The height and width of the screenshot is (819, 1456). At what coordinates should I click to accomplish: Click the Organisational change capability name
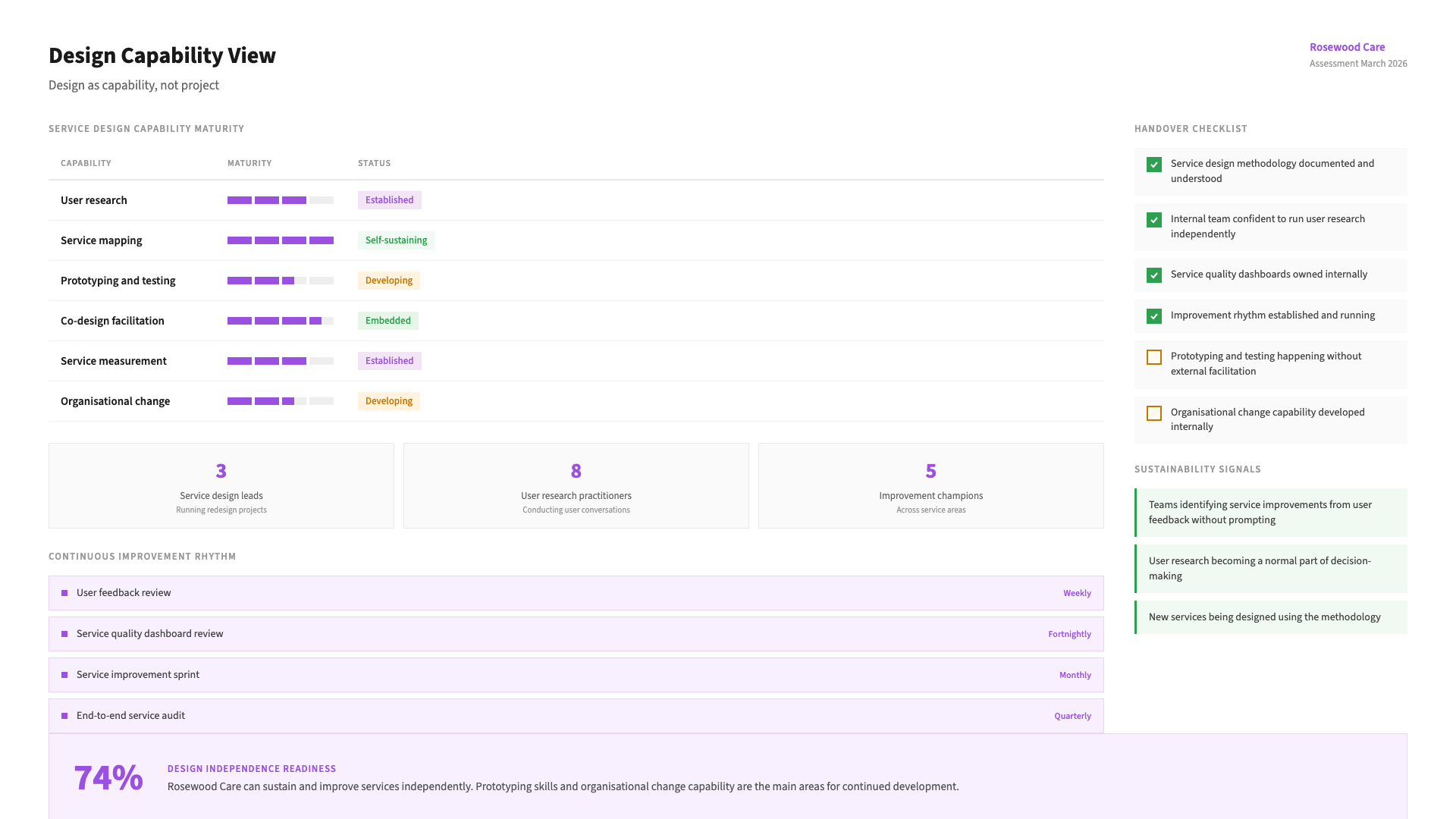click(115, 401)
